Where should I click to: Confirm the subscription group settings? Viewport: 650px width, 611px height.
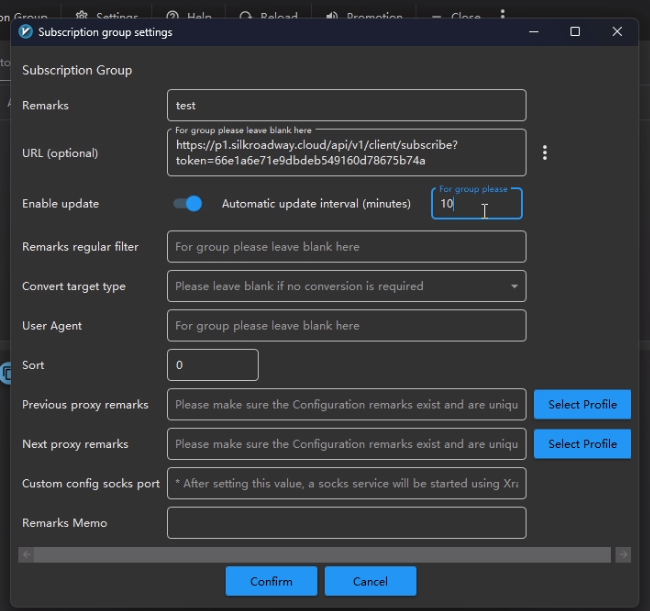(x=271, y=581)
